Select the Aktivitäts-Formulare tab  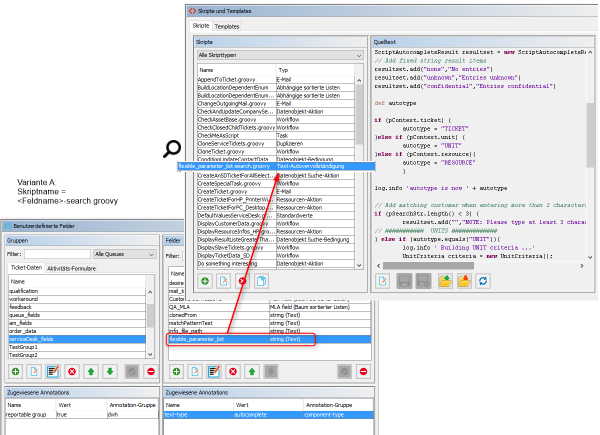tap(72, 269)
